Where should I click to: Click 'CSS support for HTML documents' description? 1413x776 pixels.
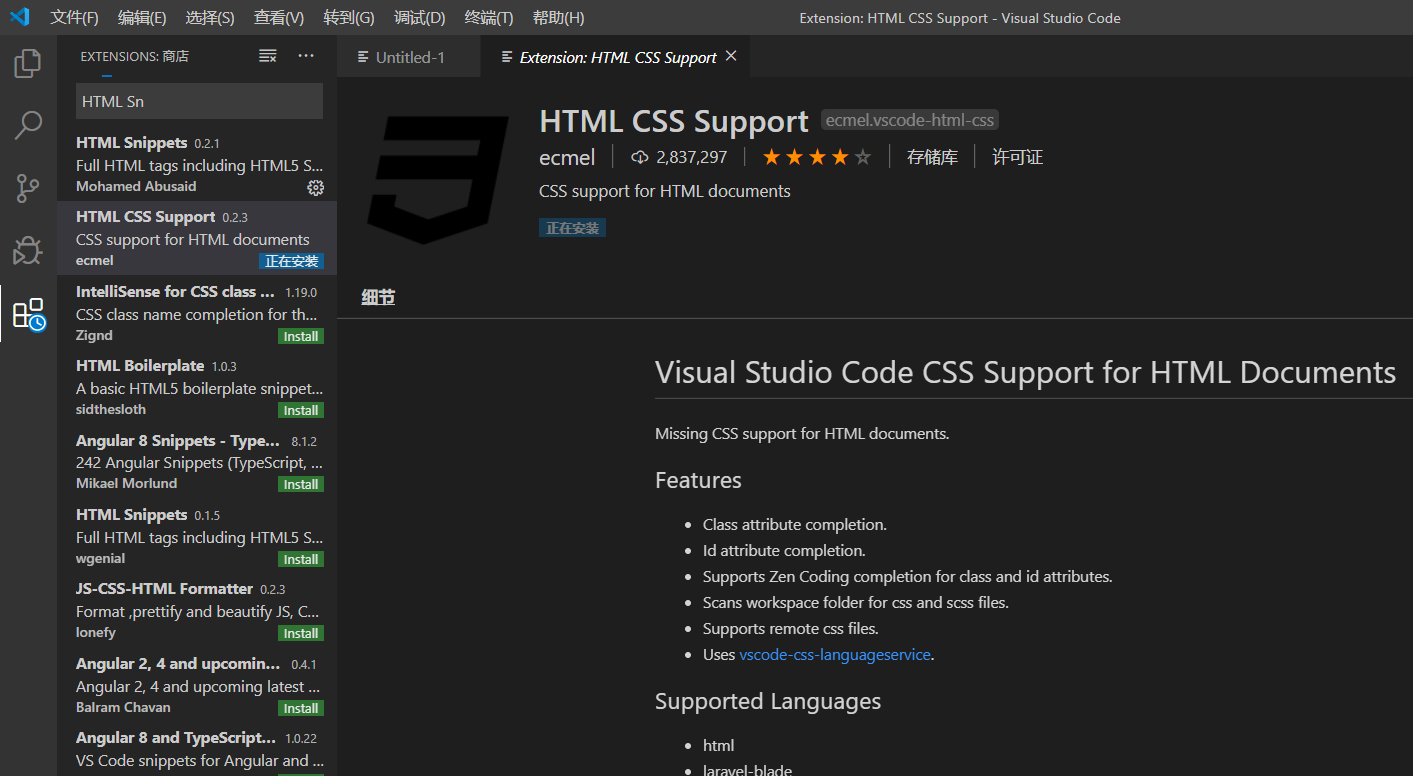point(665,191)
